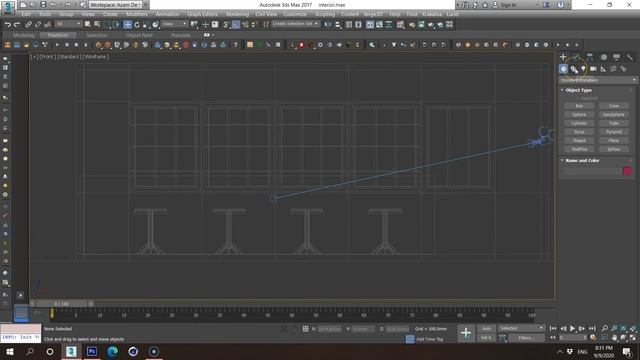Click the object name input field
Screen dimensions: 640x360
click(x=592, y=171)
